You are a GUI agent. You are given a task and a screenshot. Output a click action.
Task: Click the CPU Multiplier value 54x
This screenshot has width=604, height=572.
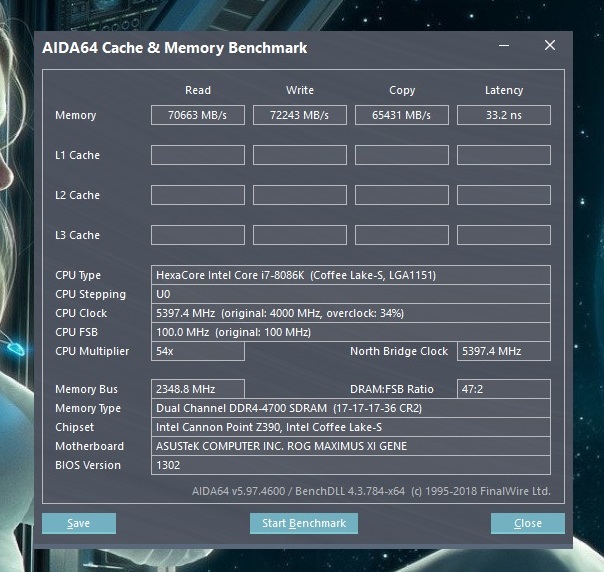198,351
